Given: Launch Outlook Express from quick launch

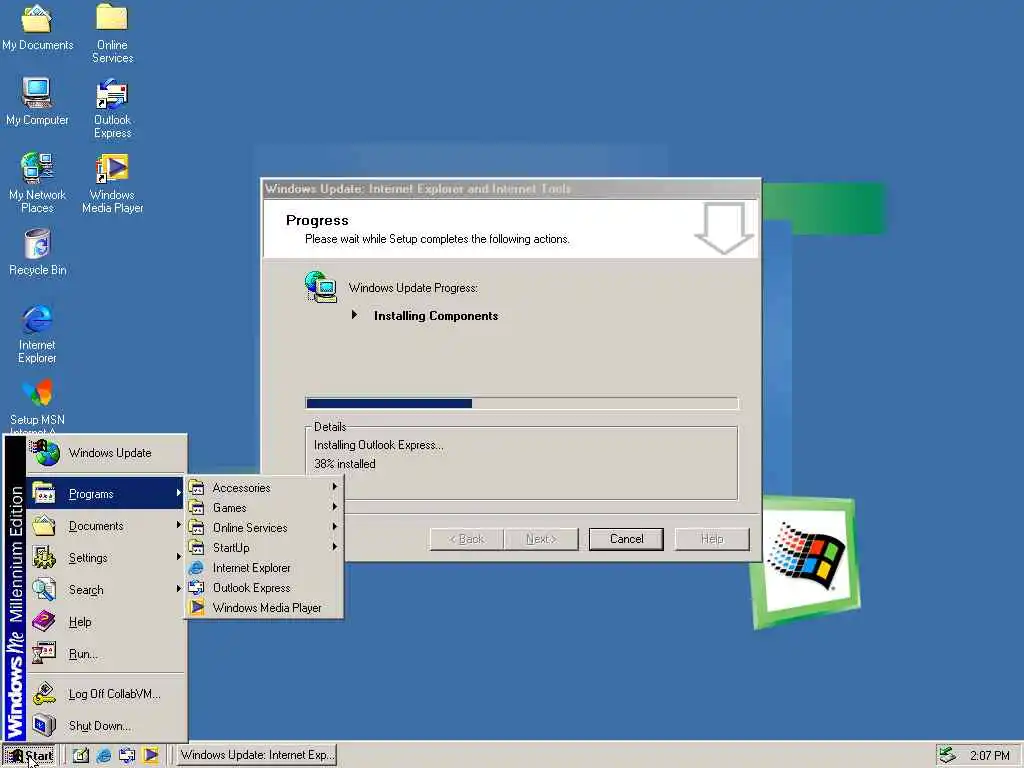Looking at the screenshot, I should 127,755.
